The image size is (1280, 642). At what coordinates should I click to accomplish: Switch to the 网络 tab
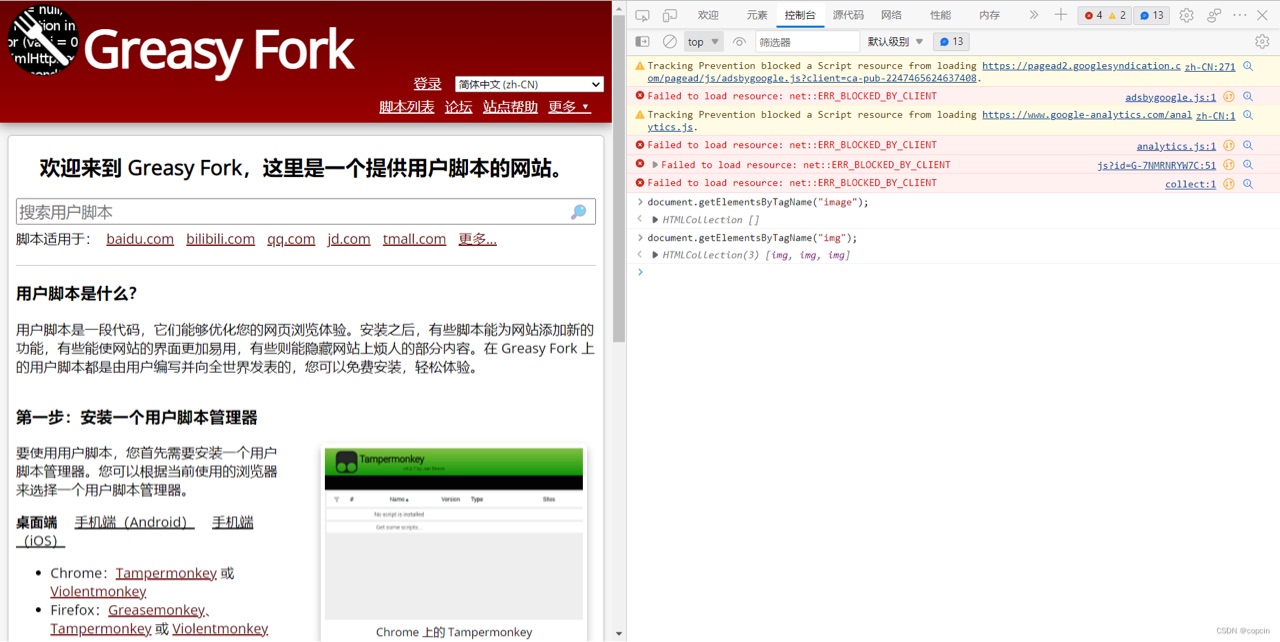tap(891, 15)
